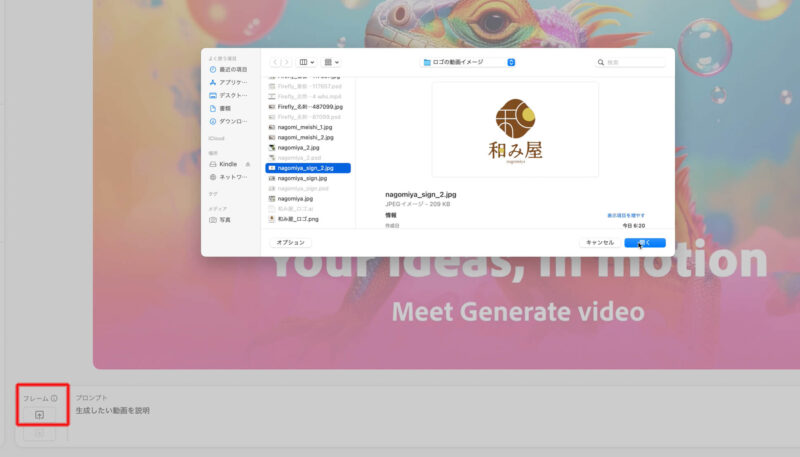Select file nagomiya_2.jpg
800x457 pixels.
[x=308, y=147]
